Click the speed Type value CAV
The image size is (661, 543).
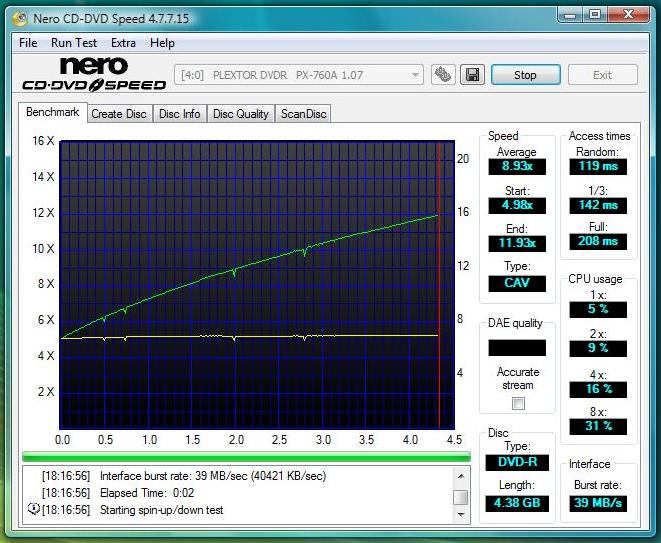[x=517, y=283]
